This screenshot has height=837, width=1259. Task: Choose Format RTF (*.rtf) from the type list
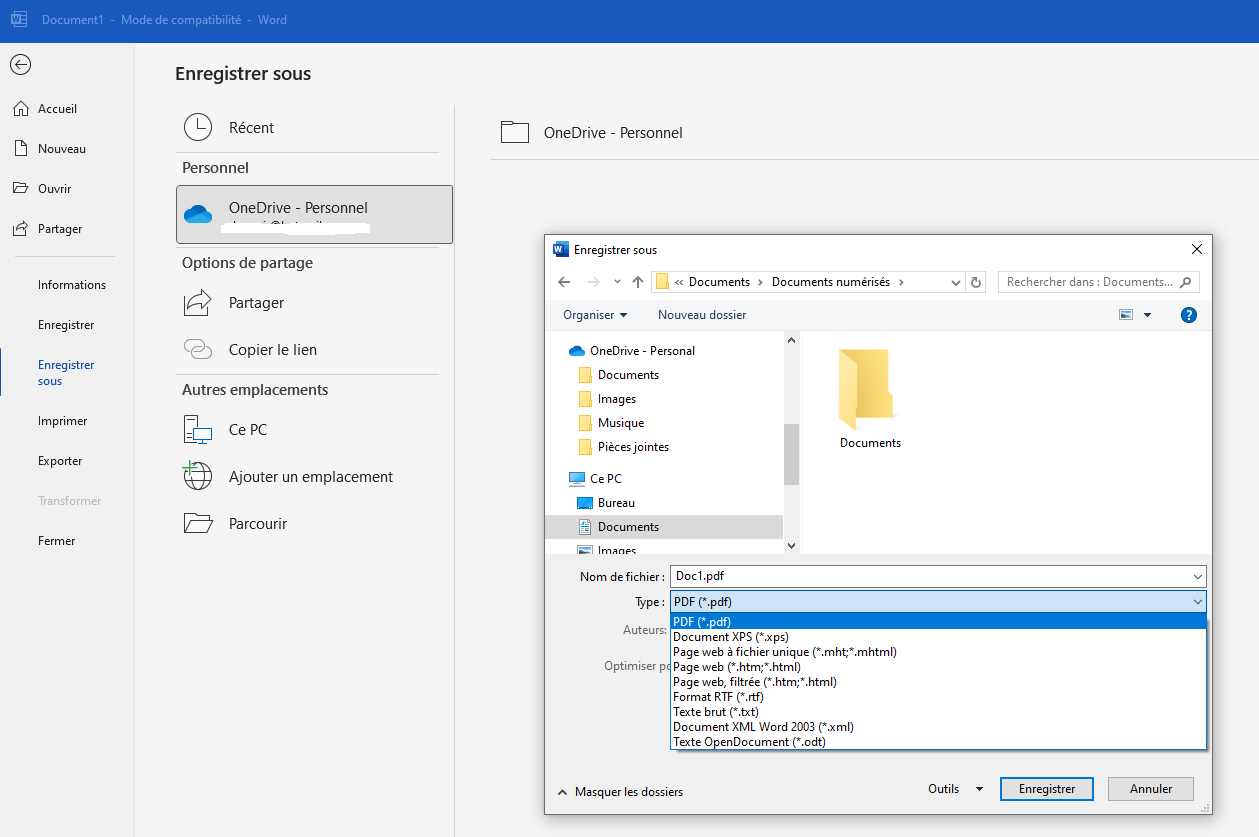tap(718, 697)
